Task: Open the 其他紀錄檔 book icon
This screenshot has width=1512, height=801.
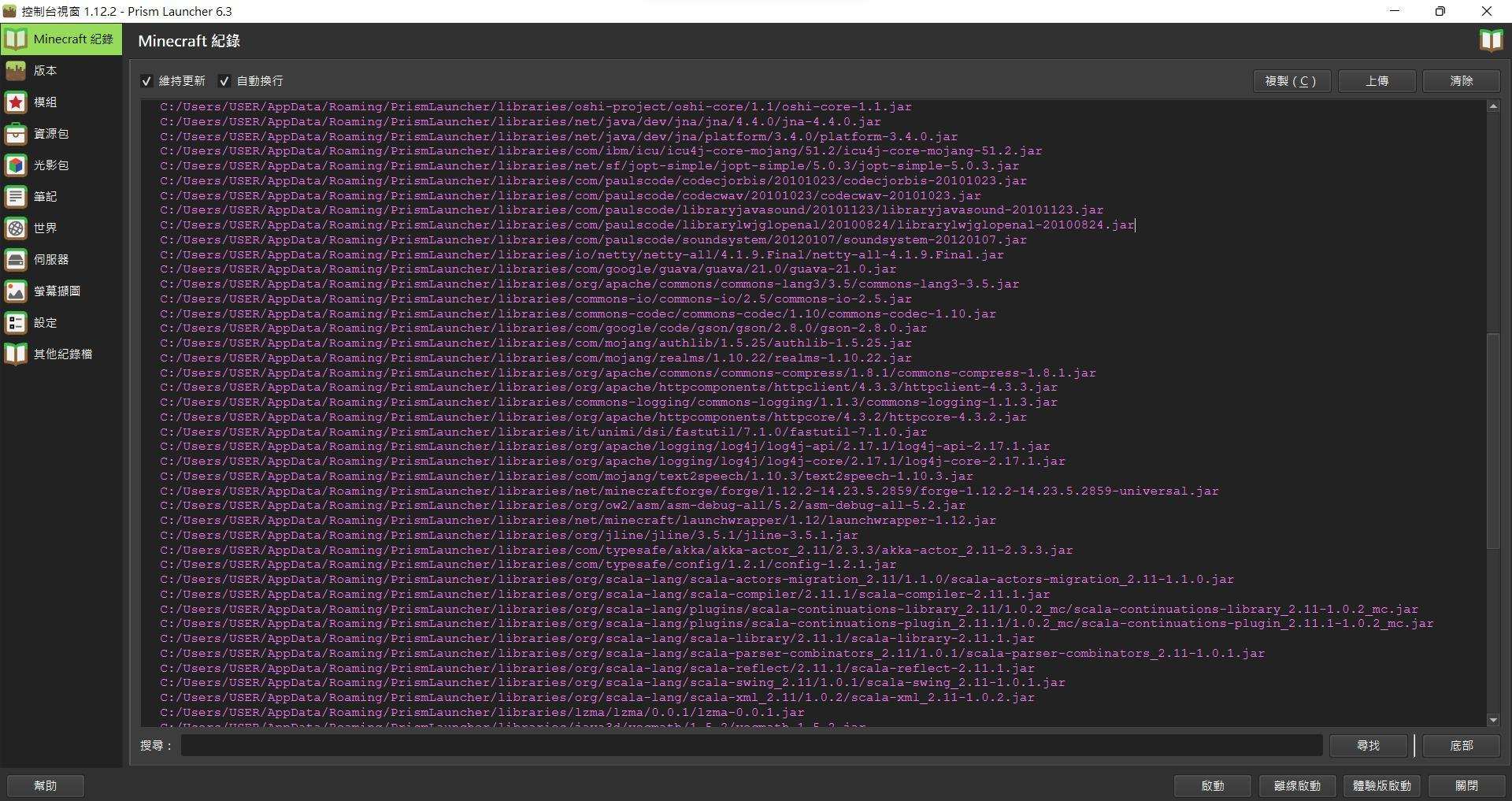Action: tap(16, 354)
